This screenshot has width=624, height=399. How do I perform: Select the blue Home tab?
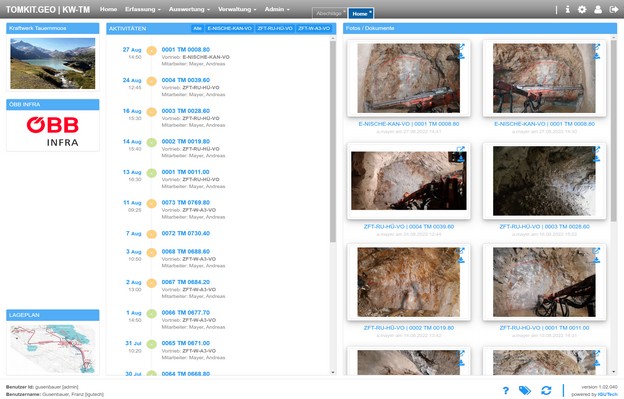pos(361,14)
